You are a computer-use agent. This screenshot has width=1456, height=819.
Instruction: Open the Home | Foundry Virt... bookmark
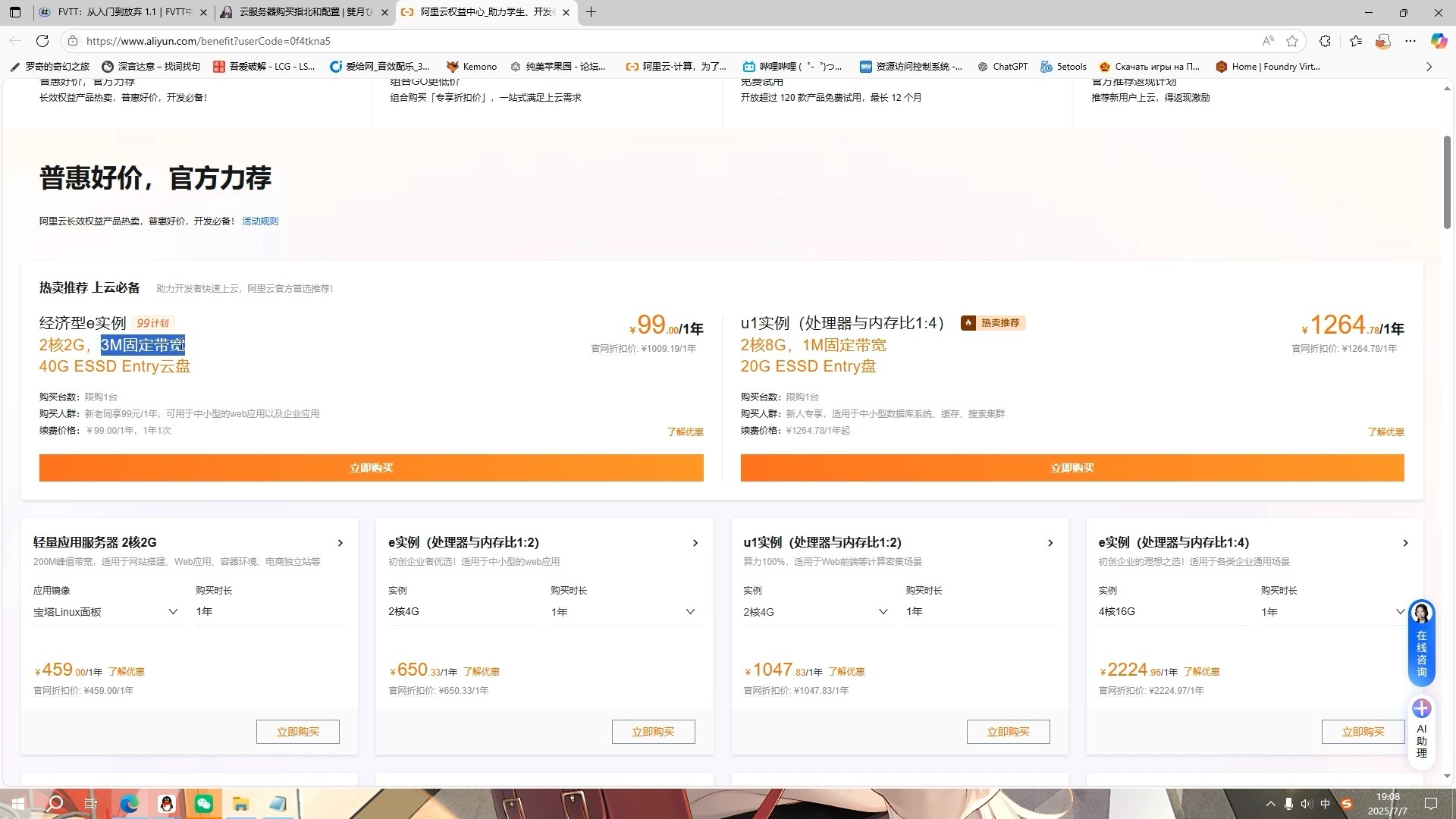click(1268, 67)
